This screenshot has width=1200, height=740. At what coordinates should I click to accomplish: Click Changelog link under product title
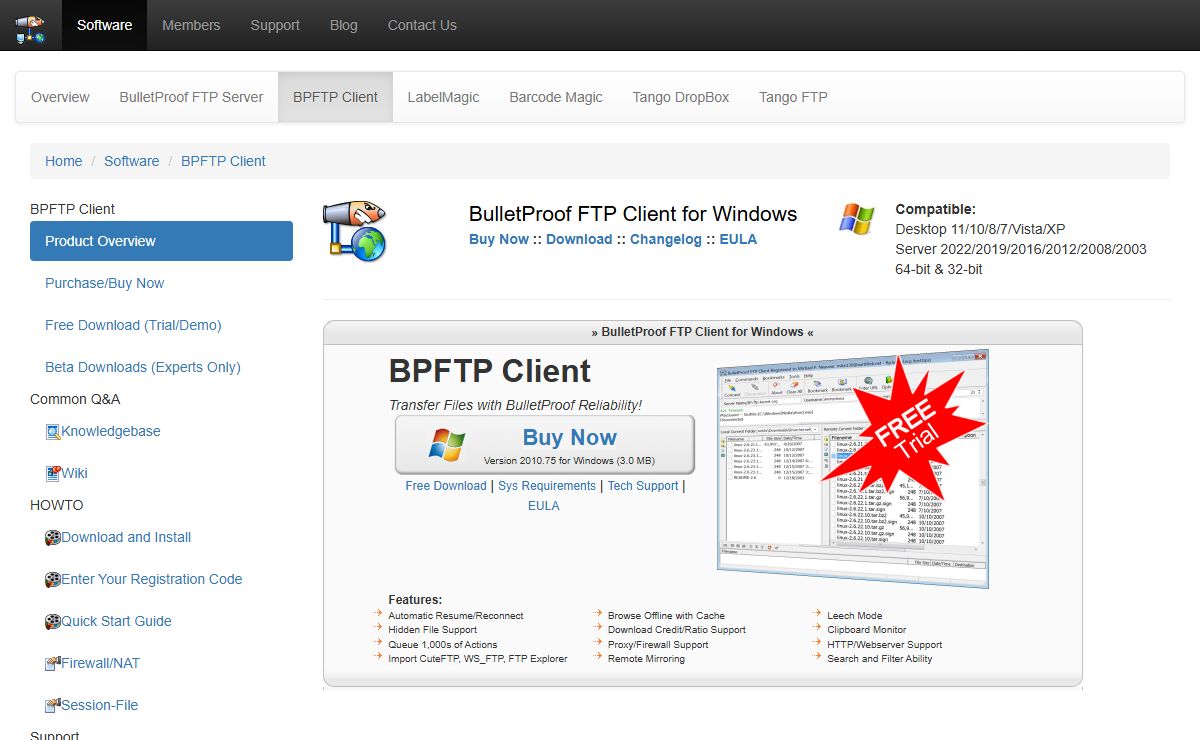coord(667,239)
